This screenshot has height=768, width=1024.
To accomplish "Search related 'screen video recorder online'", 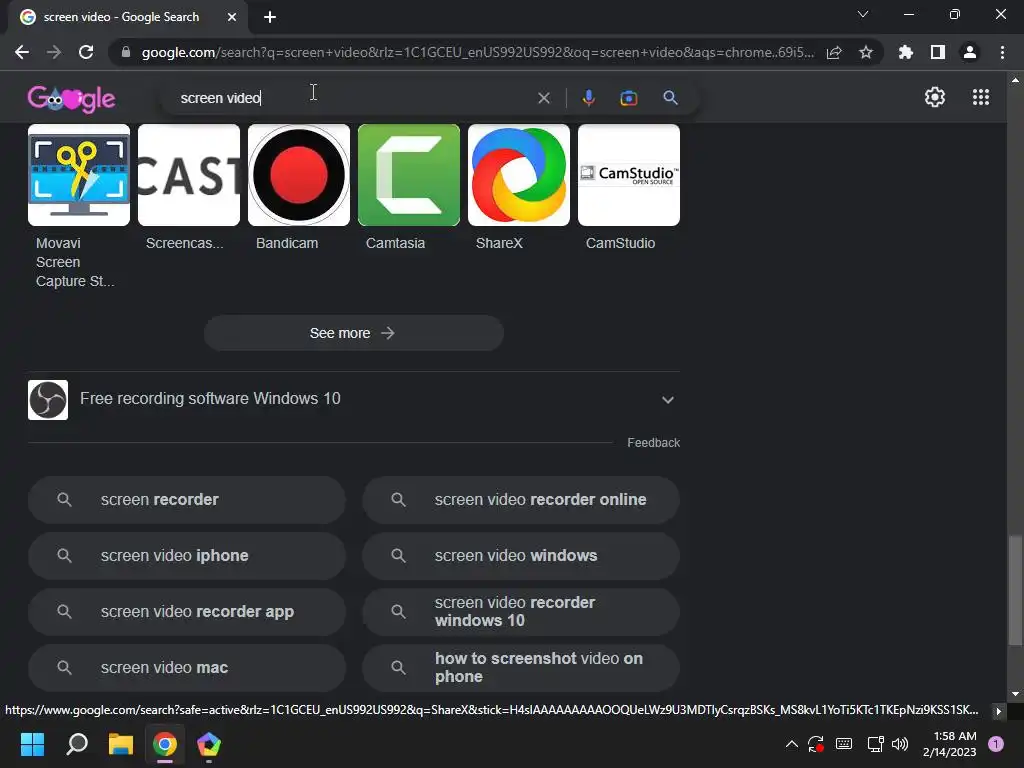I will point(521,500).
